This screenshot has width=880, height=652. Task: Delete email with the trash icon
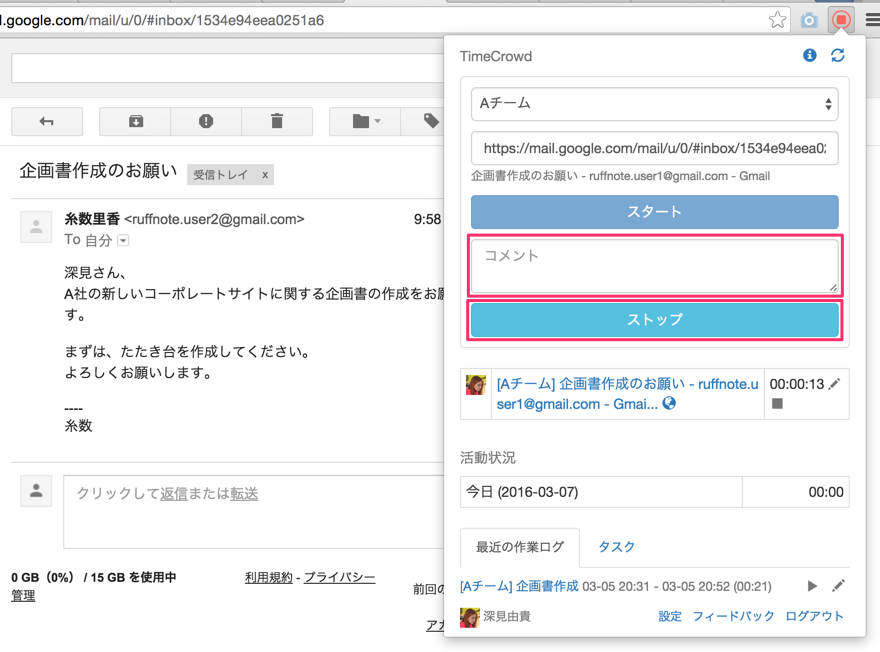pos(277,121)
